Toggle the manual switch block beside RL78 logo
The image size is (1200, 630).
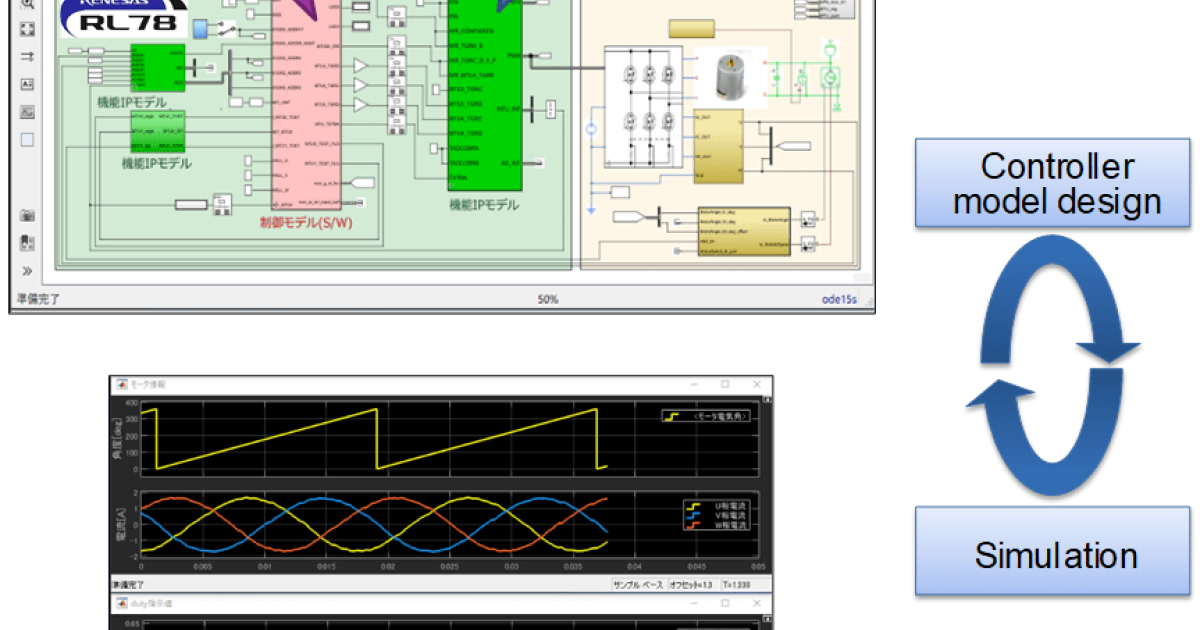coord(226,31)
